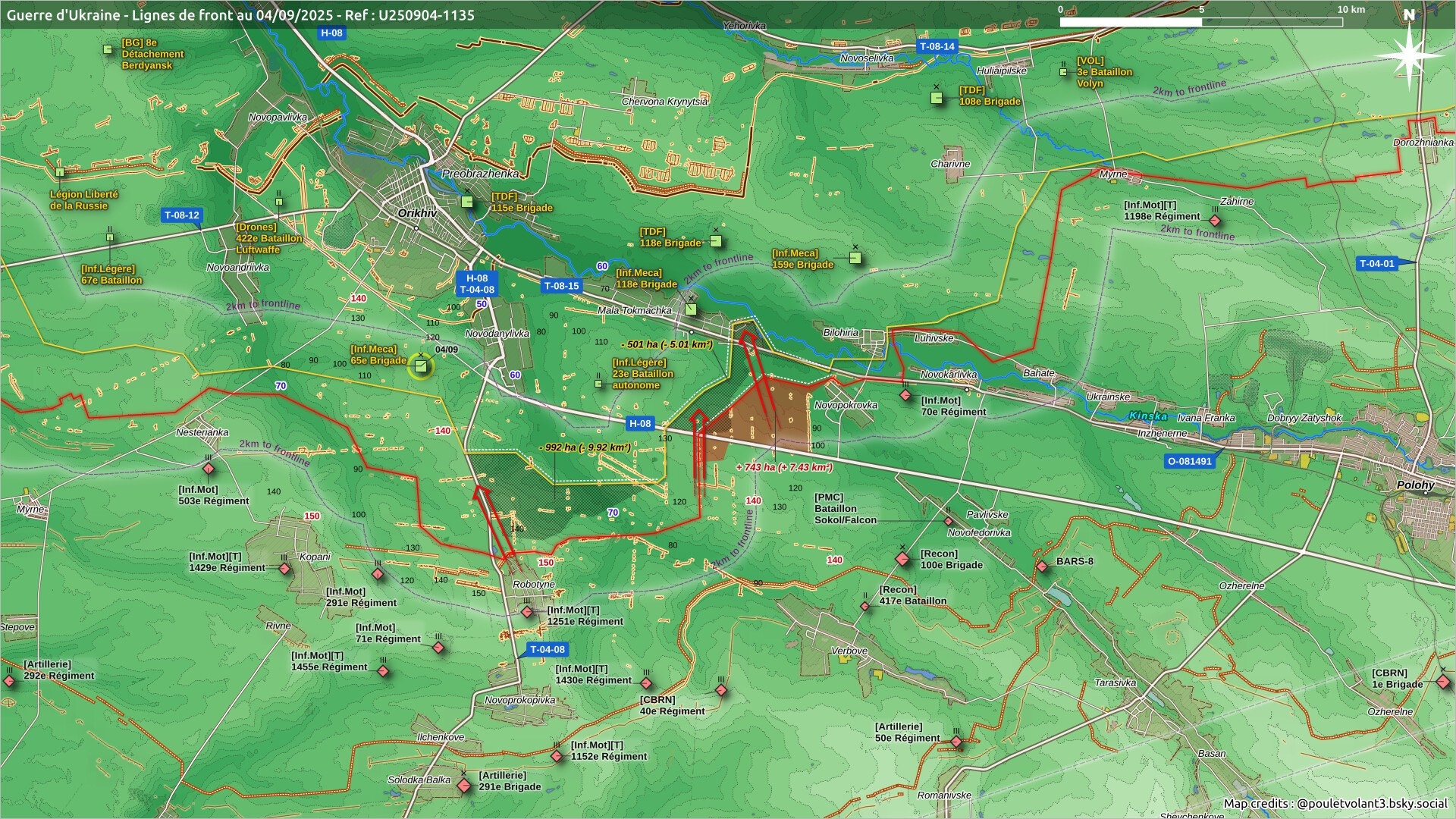Screen dimensions: 1456x819
Task: Click the '- 501 ha (- 5.01 km²)' area label
Action: [x=667, y=344]
